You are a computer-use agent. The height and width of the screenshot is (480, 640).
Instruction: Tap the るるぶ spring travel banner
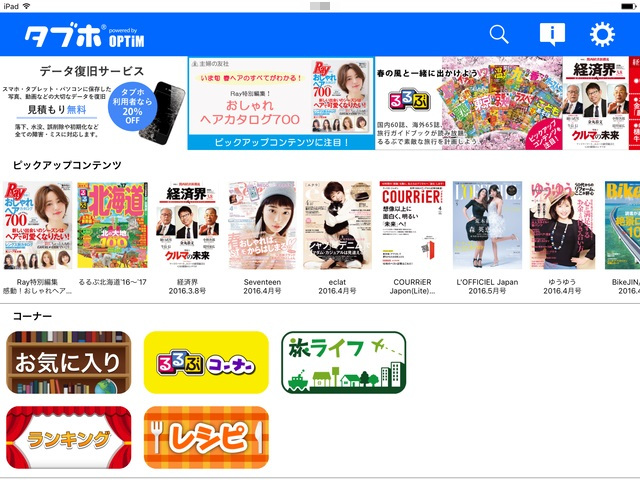click(x=469, y=103)
